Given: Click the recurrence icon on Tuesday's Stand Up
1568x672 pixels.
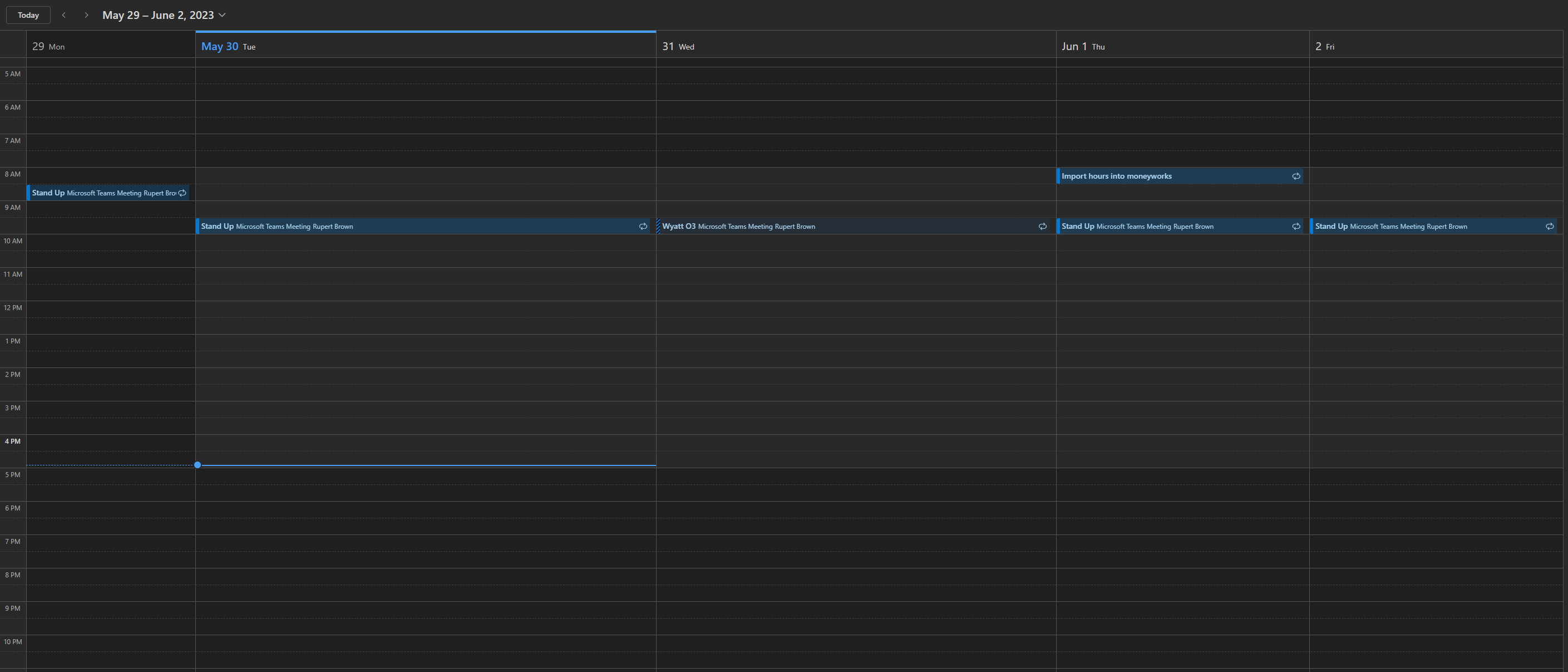Looking at the screenshot, I should coord(643,226).
